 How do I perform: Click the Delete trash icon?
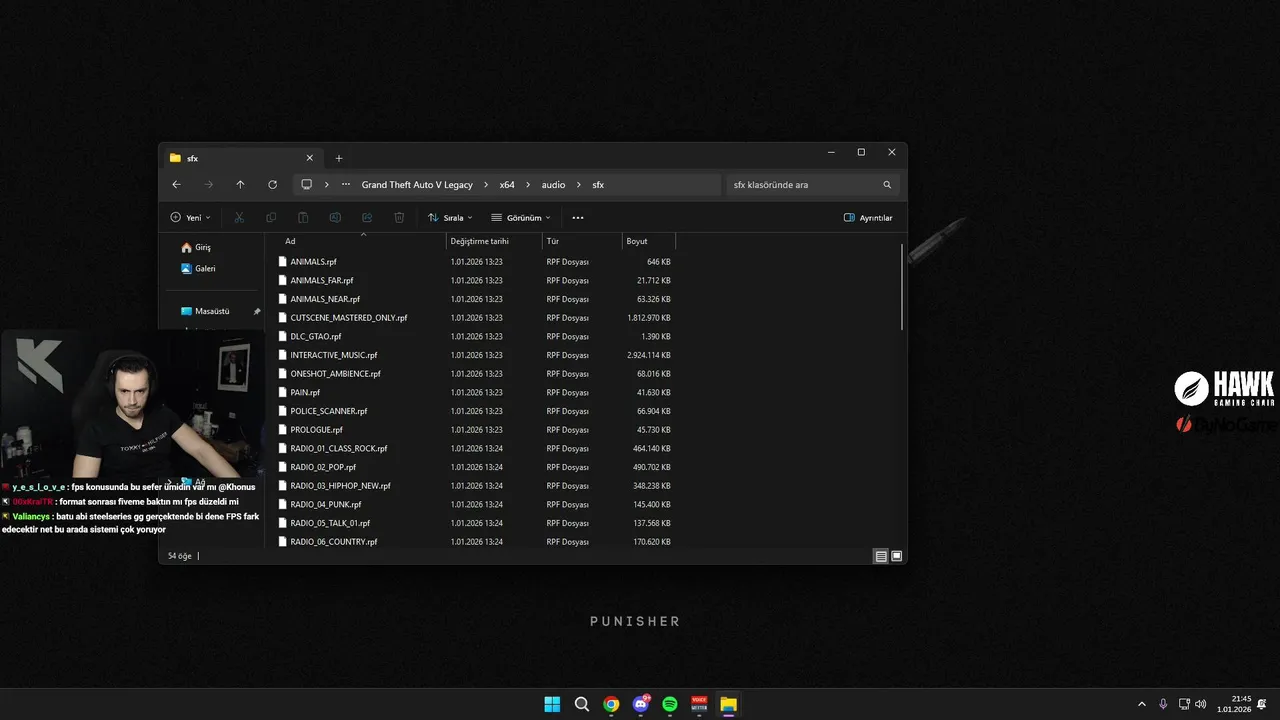pos(399,217)
